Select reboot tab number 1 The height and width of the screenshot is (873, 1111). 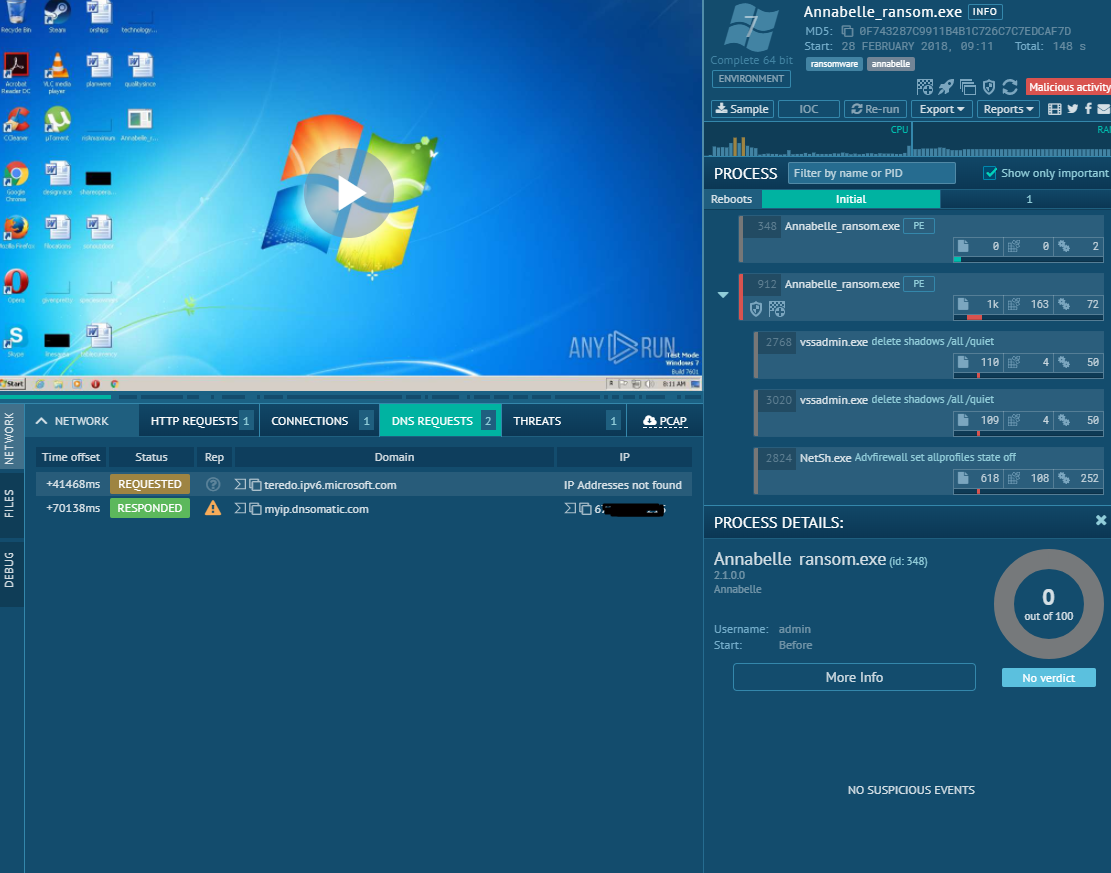coord(1029,199)
